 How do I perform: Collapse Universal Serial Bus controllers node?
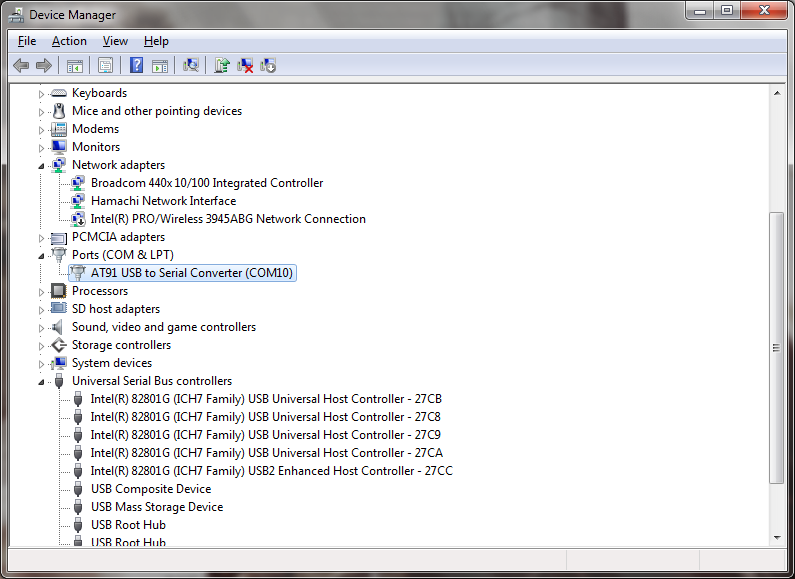41,382
